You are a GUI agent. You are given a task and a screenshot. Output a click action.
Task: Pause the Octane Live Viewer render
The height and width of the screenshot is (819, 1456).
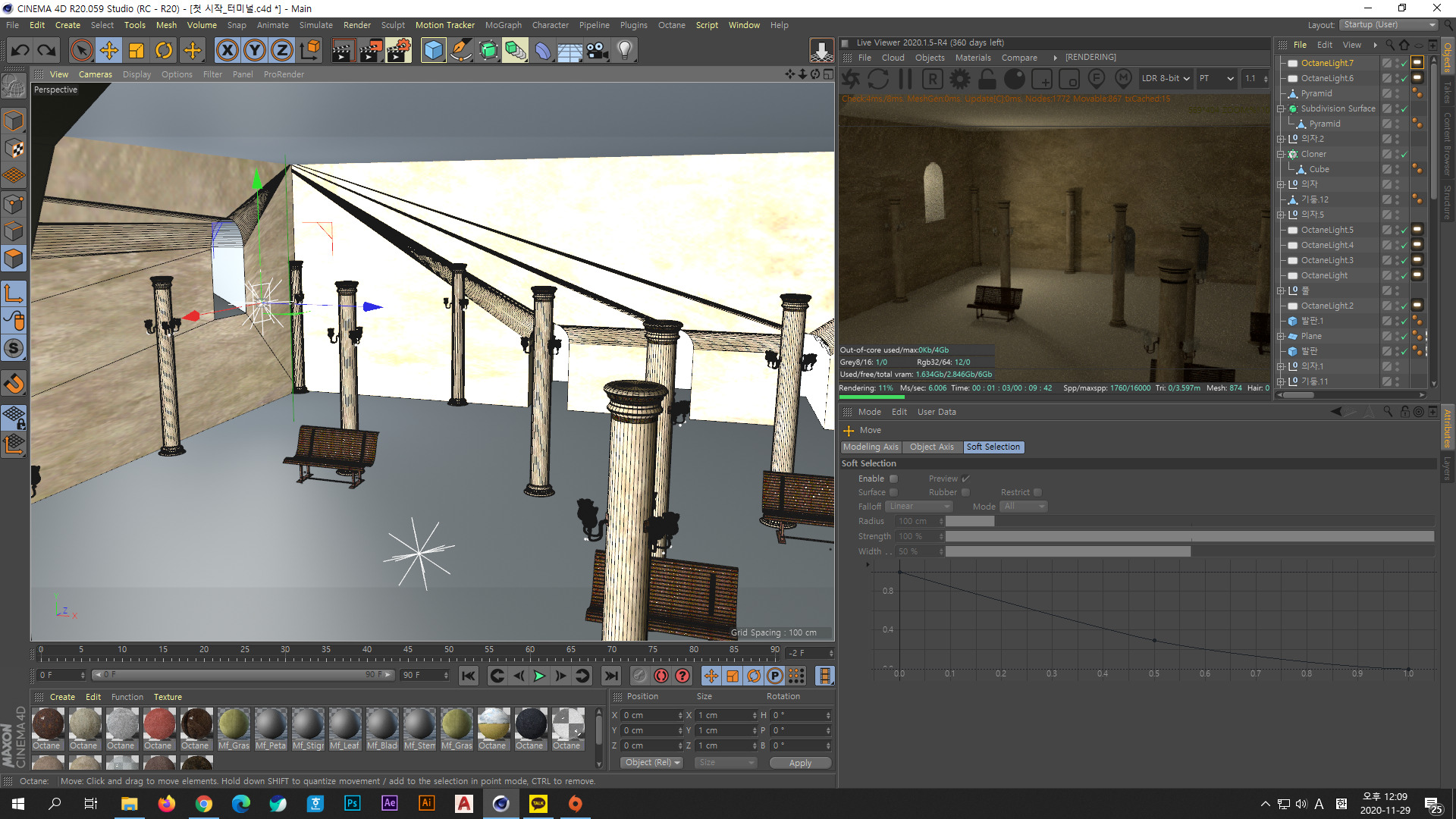905,79
